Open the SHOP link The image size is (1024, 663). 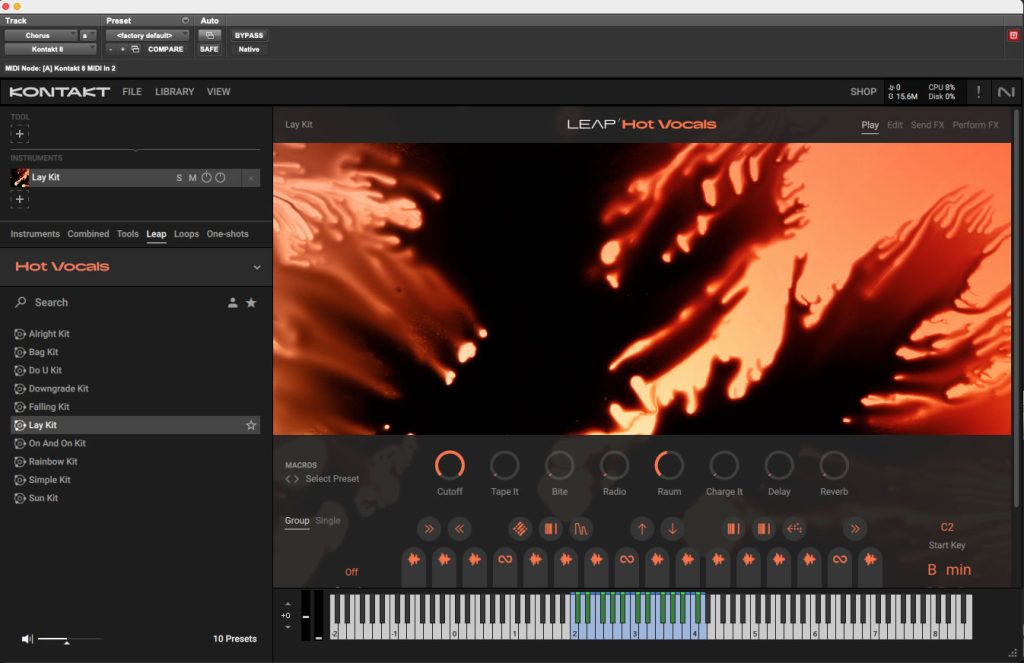(x=863, y=91)
